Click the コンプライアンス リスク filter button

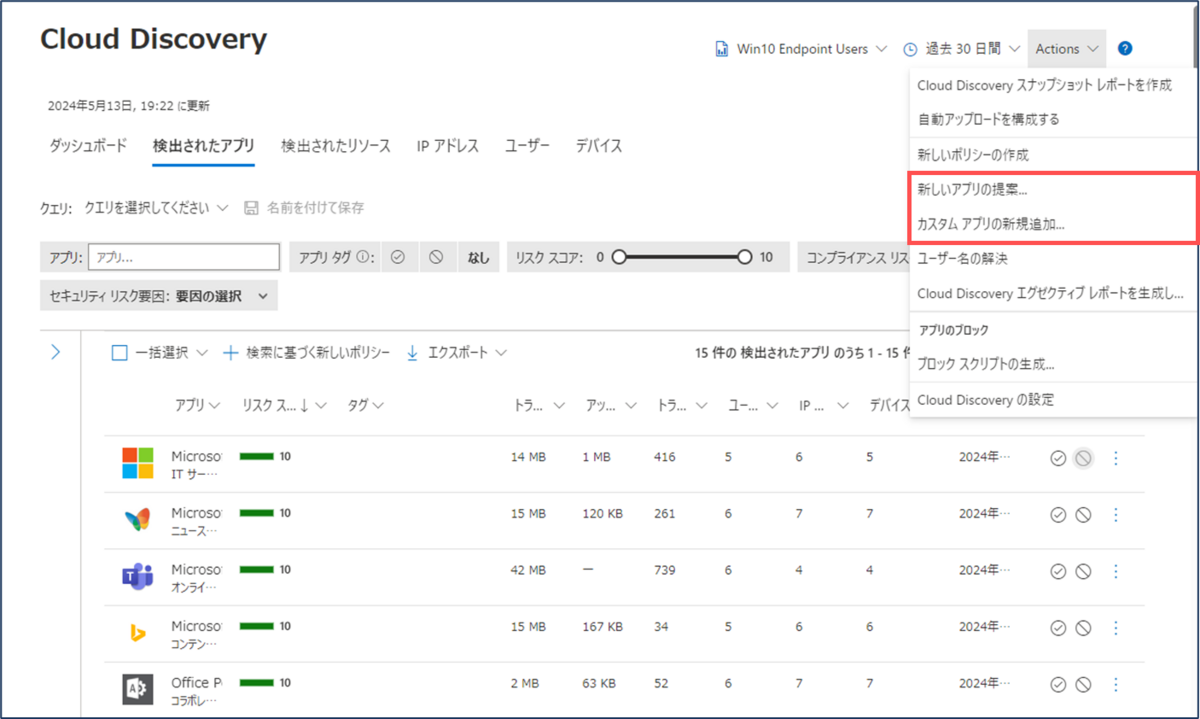click(852, 257)
